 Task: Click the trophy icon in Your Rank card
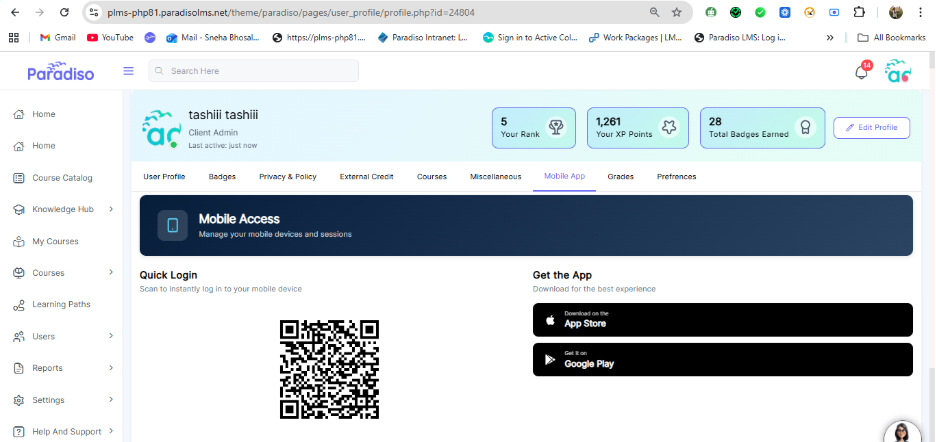556,128
